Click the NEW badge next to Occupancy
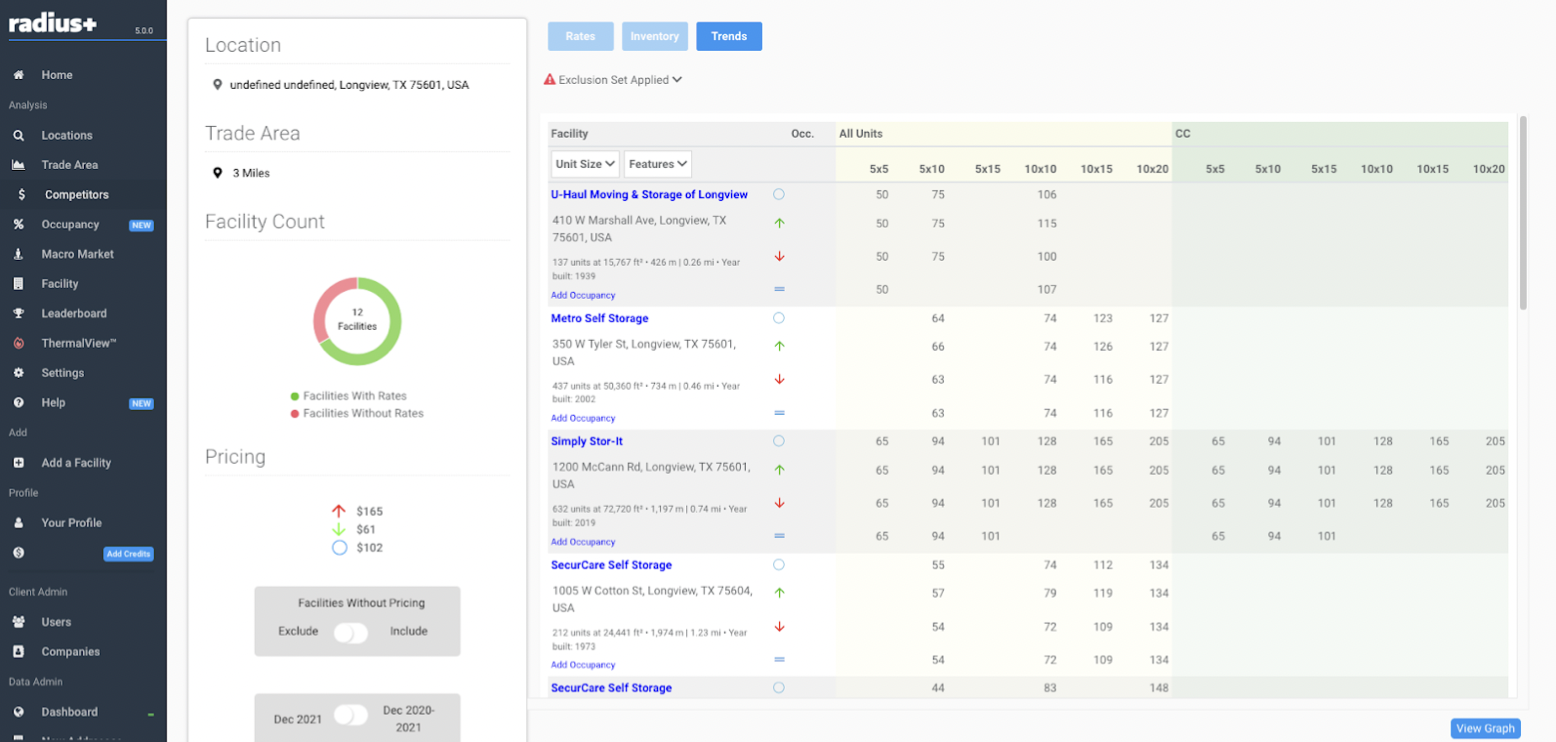 point(141,225)
